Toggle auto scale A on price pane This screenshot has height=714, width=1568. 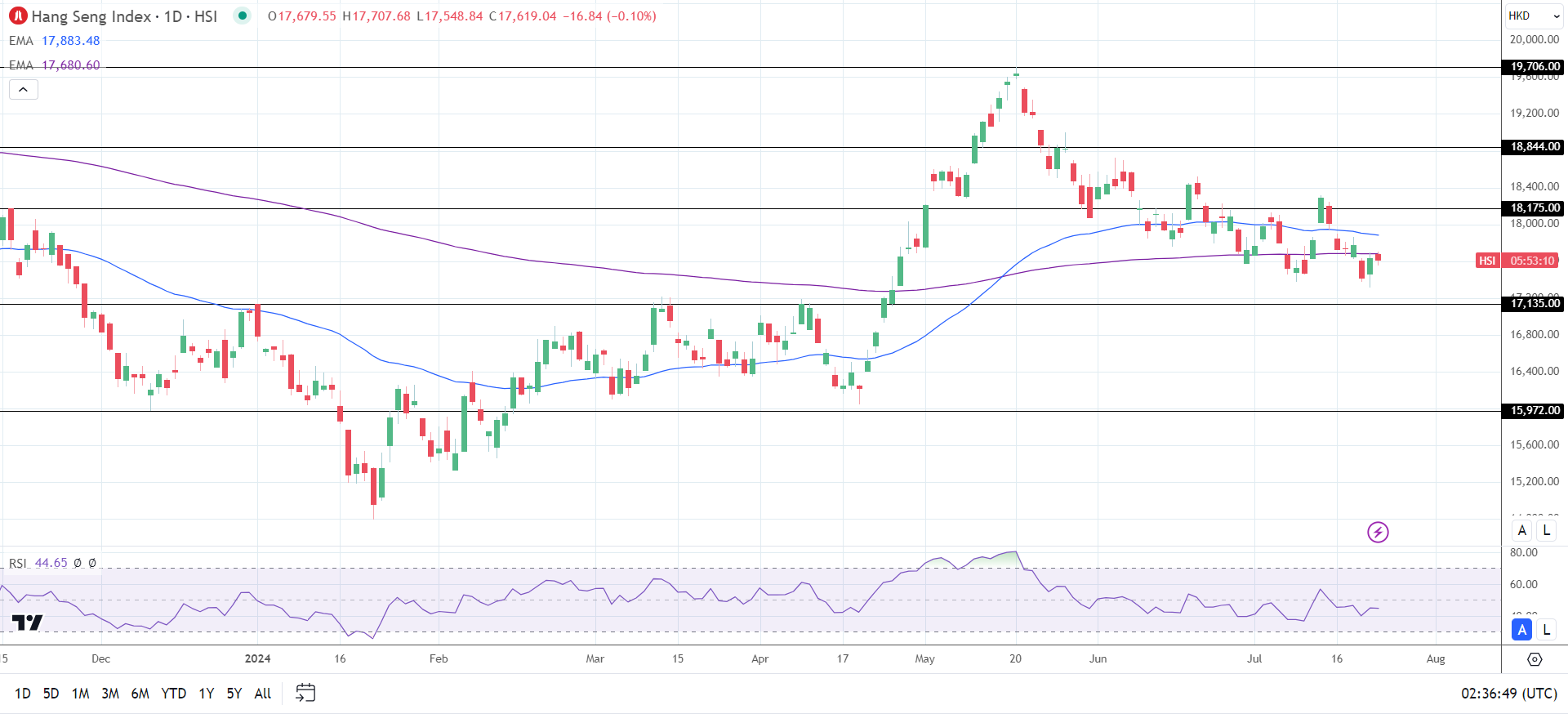coord(1521,531)
